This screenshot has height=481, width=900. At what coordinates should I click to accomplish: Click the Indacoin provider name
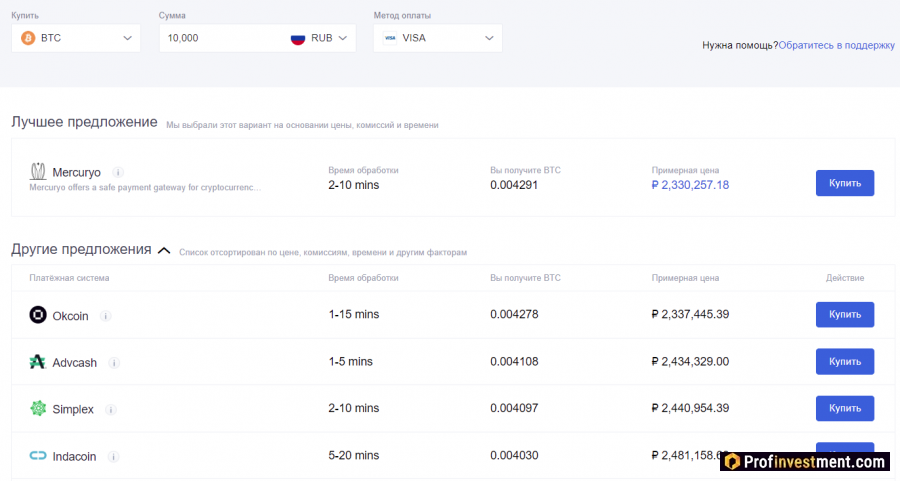75,457
